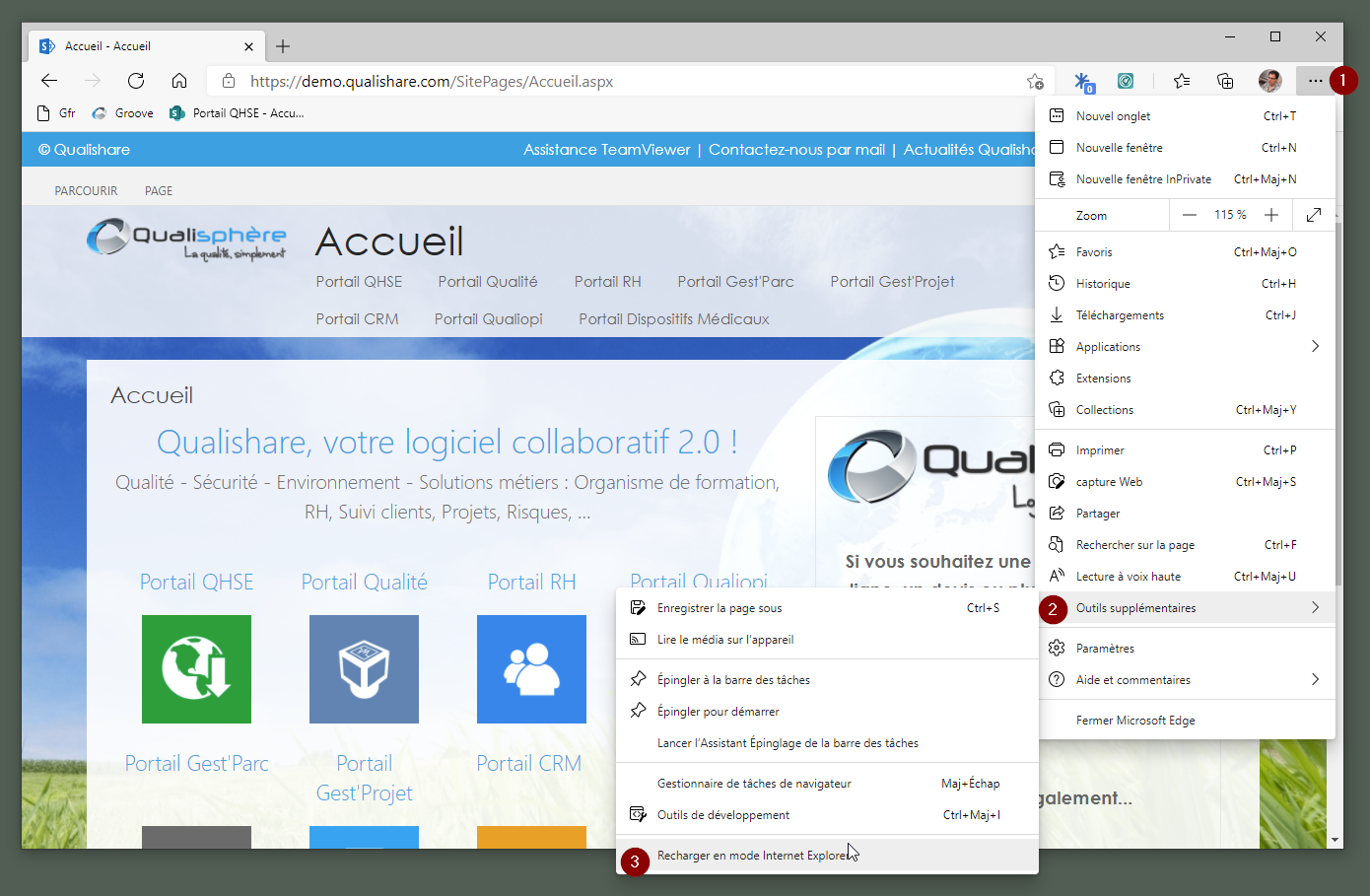
Task: Open the Gfr bookmark
Action: [56, 113]
